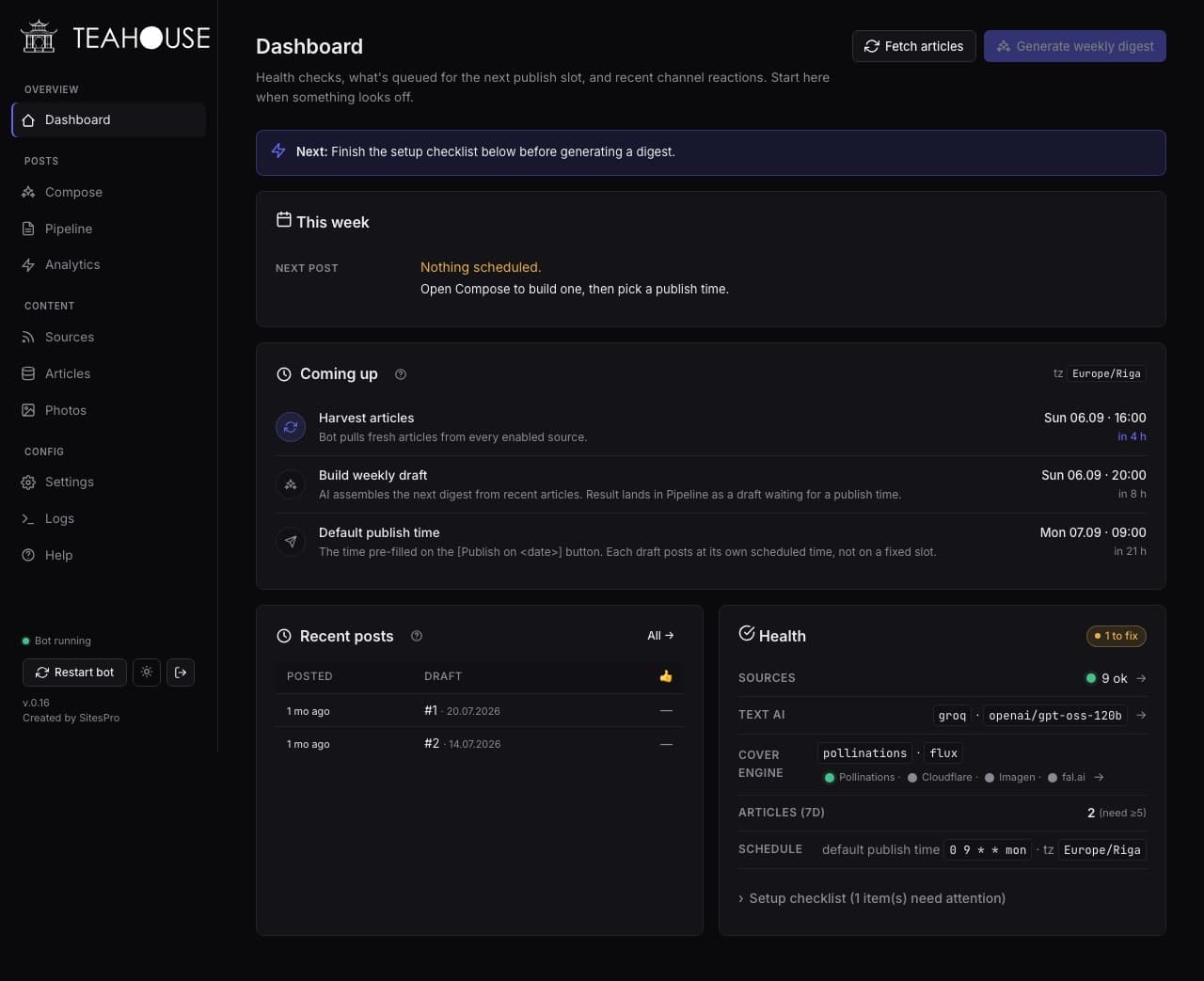Select Dashboard in the sidebar
This screenshot has height=981, width=1204.
tap(108, 119)
